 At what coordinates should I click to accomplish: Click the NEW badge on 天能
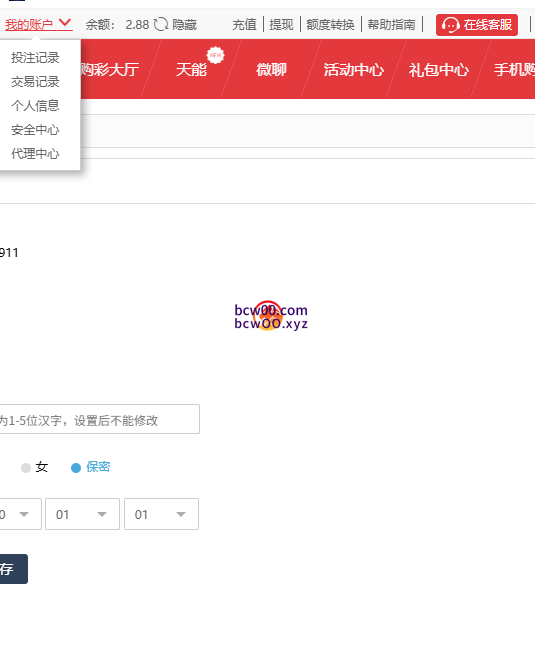[215, 55]
